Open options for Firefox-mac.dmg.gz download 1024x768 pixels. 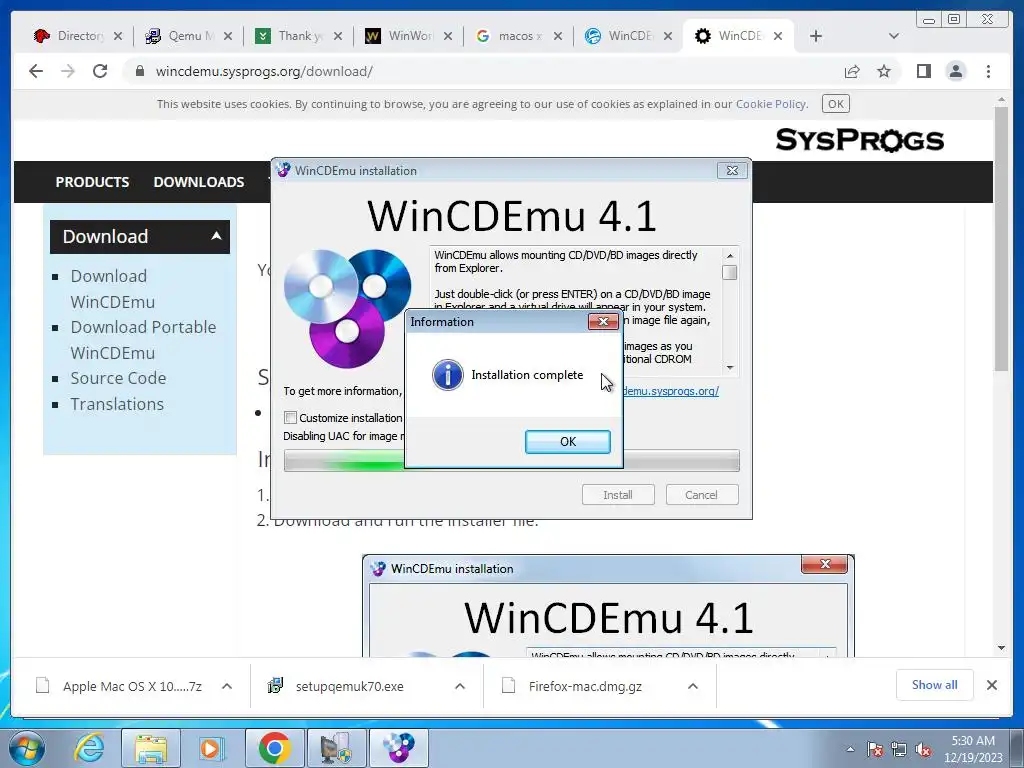(693, 686)
